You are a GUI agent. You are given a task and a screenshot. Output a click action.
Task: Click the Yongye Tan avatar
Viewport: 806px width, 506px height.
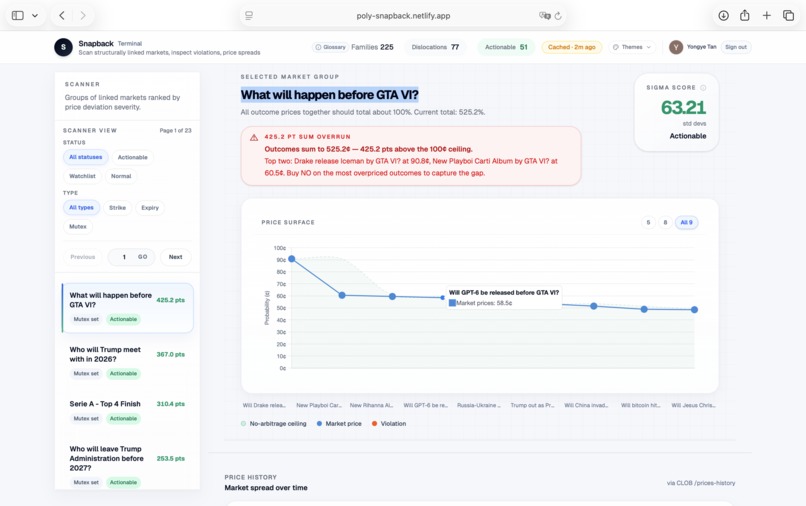coord(676,47)
